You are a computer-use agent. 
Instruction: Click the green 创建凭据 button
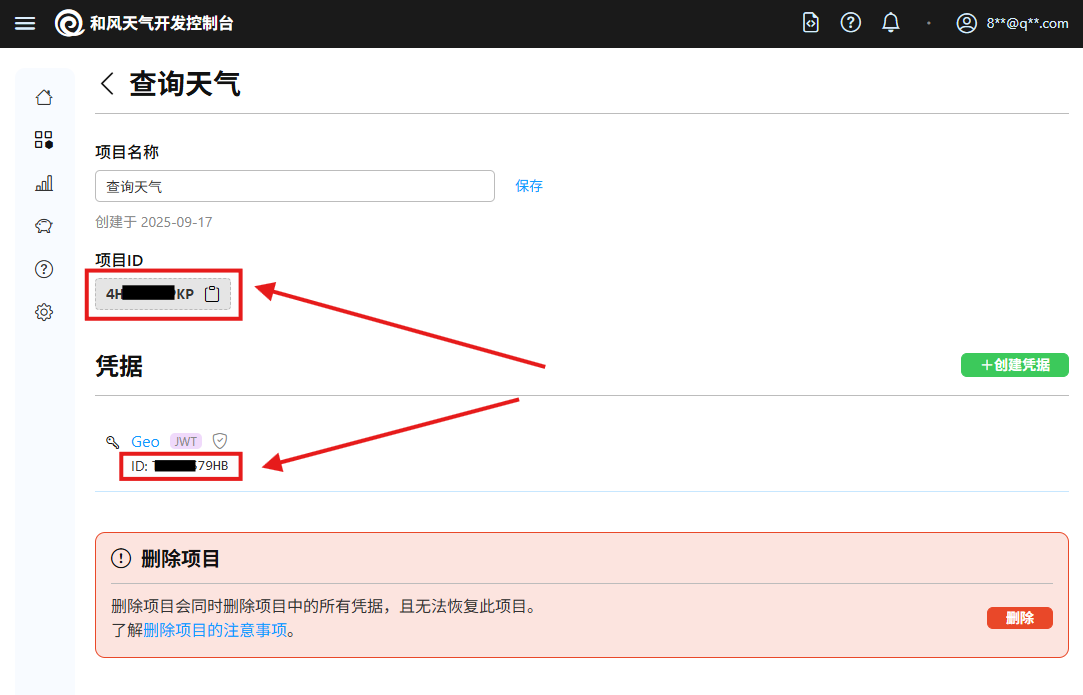pyautogui.click(x=1014, y=365)
